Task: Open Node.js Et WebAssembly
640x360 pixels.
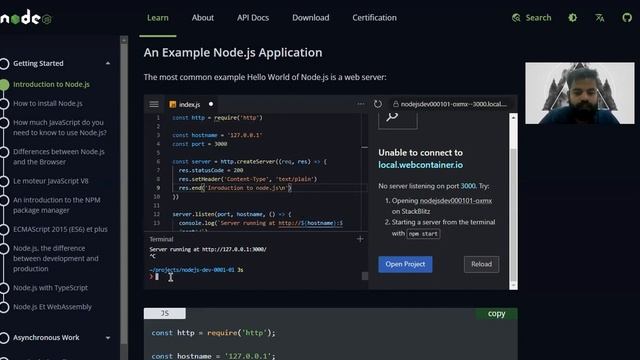Action: 52,307
